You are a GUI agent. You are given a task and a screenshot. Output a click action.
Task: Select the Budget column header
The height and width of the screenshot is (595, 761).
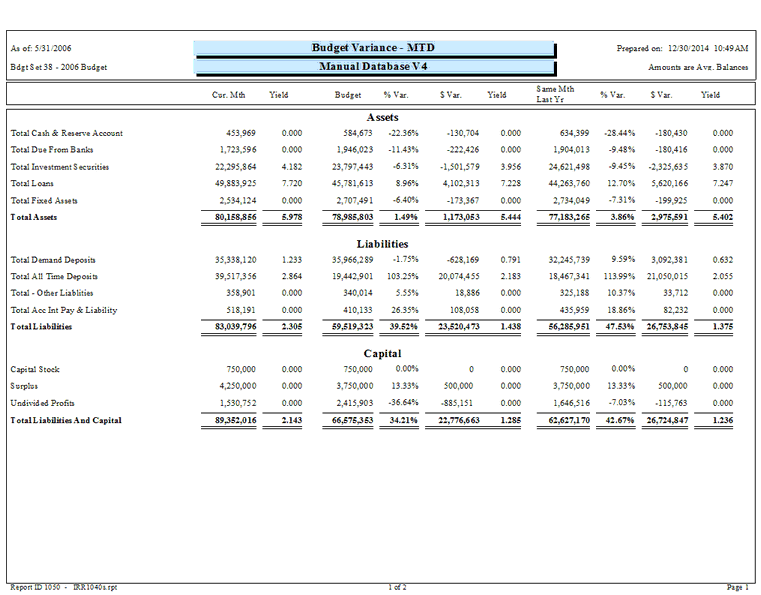pos(348,95)
